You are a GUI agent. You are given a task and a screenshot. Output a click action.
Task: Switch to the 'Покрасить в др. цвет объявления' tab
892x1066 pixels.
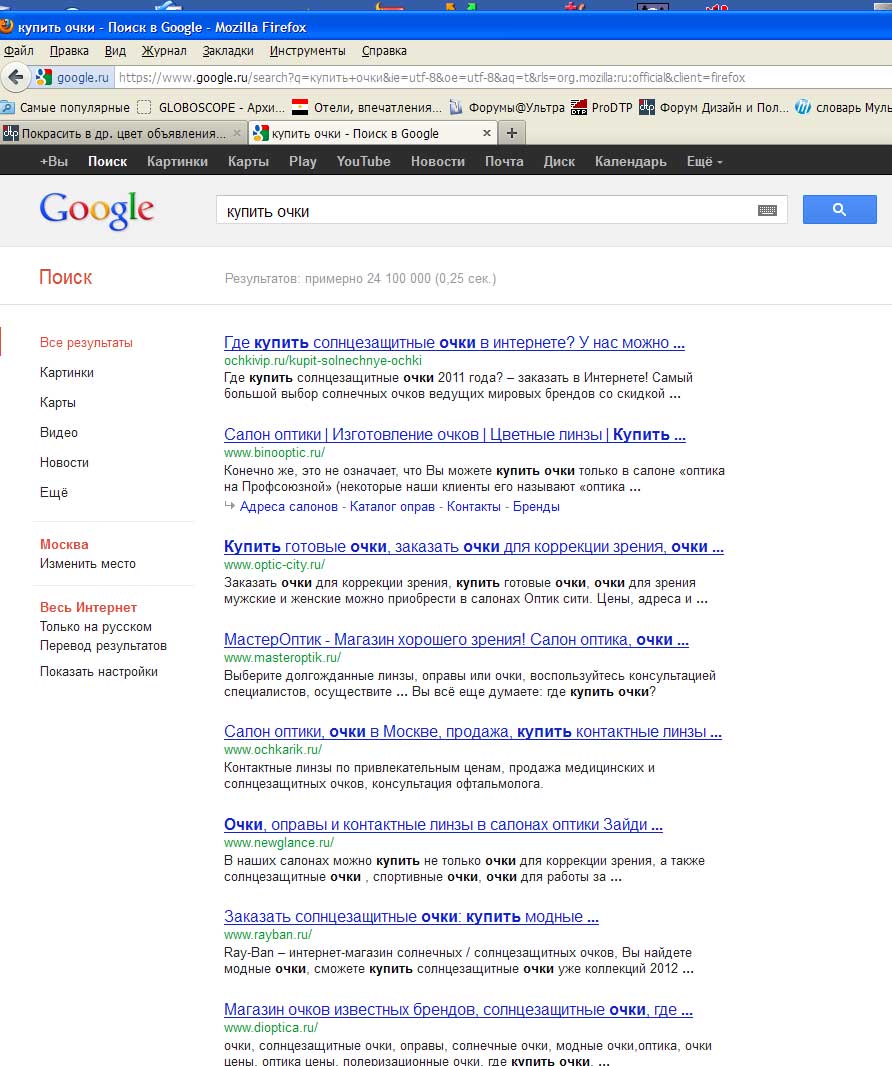coord(122,133)
